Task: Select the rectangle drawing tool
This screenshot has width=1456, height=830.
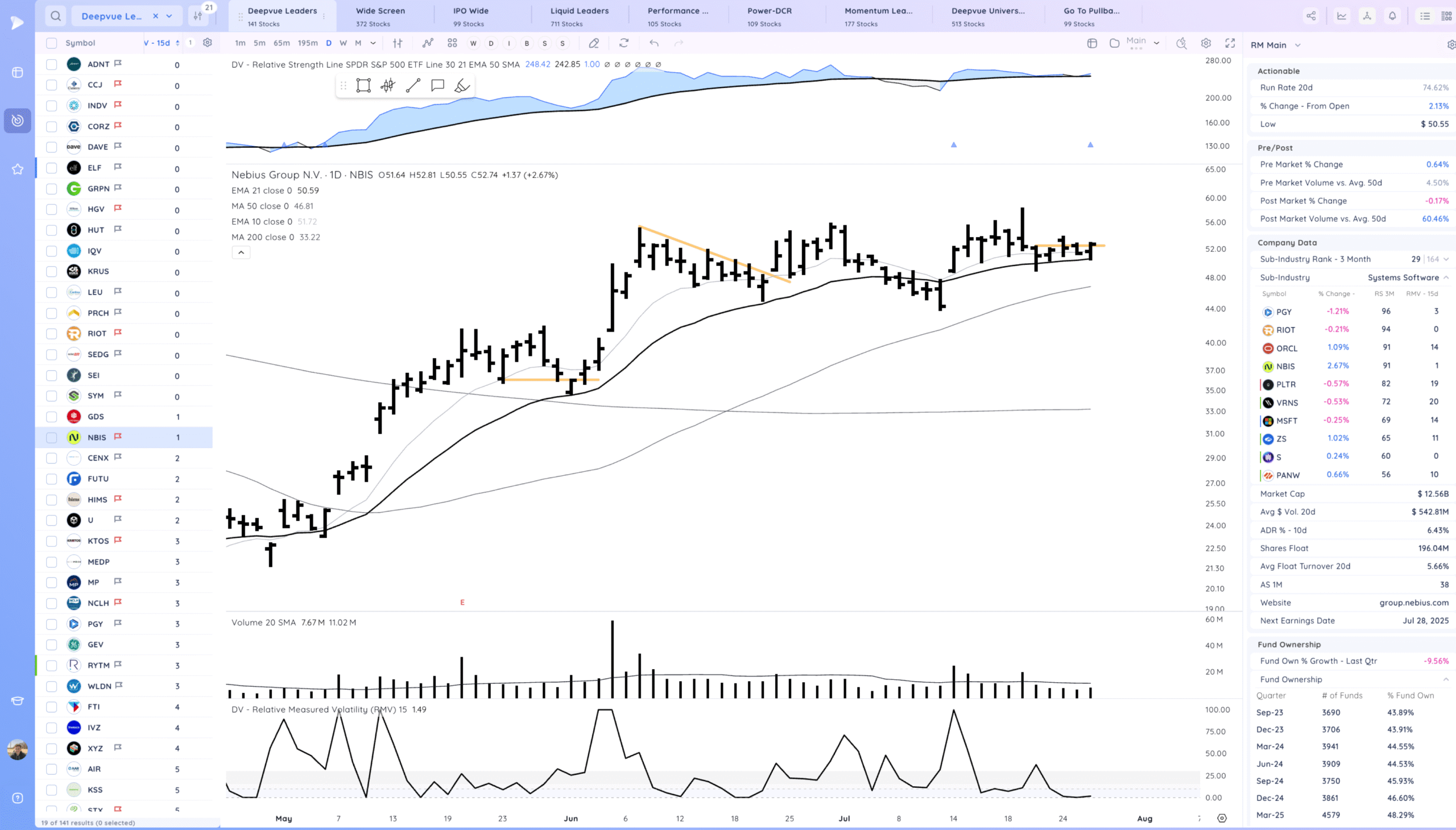Action: coord(363,85)
